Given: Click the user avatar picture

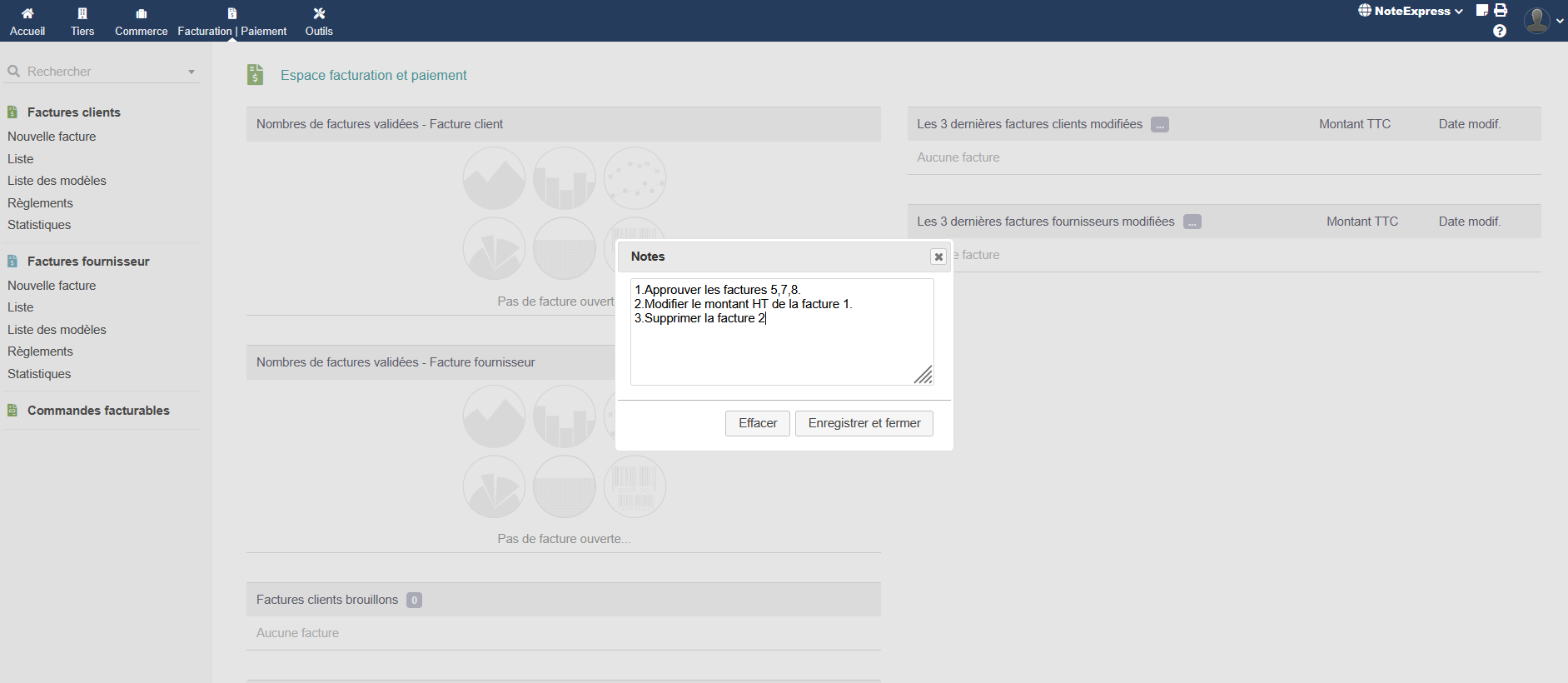Looking at the screenshot, I should (x=1536, y=20).
